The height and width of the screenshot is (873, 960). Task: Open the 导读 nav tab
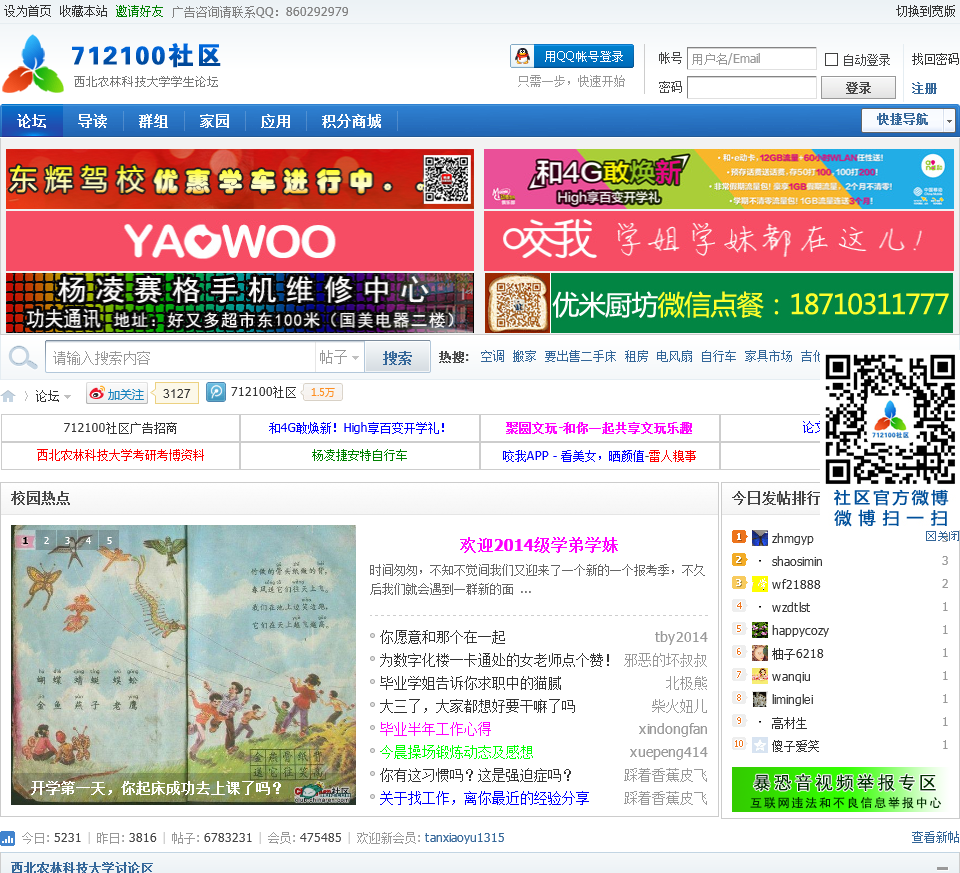92,121
